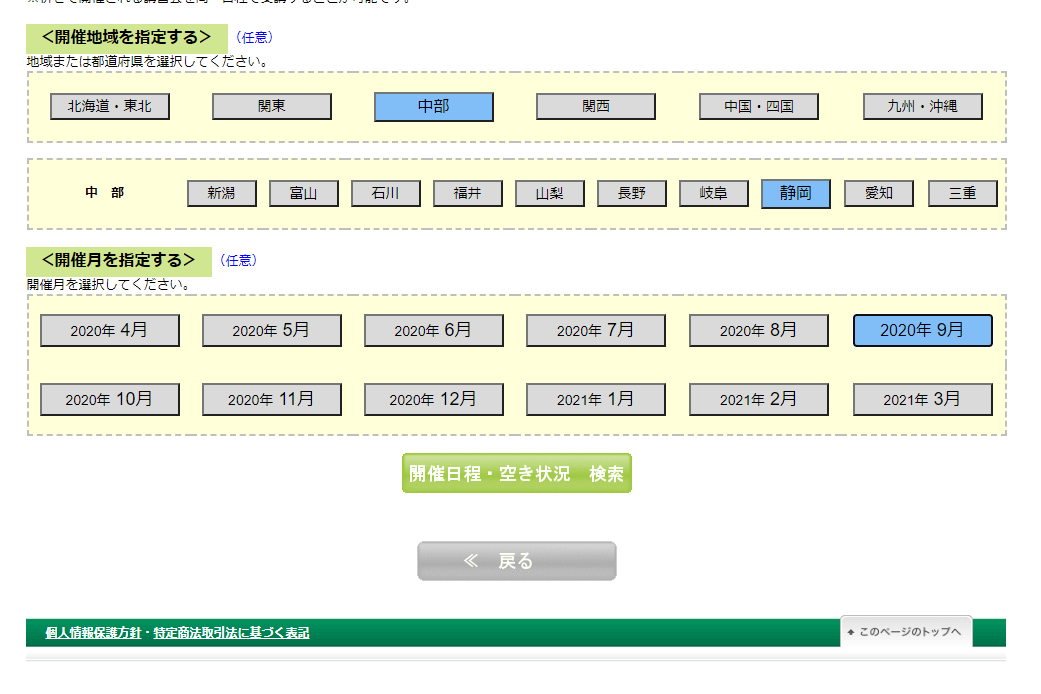Pick 三重 prefecture
This screenshot has width=1041, height=694.
(x=962, y=194)
